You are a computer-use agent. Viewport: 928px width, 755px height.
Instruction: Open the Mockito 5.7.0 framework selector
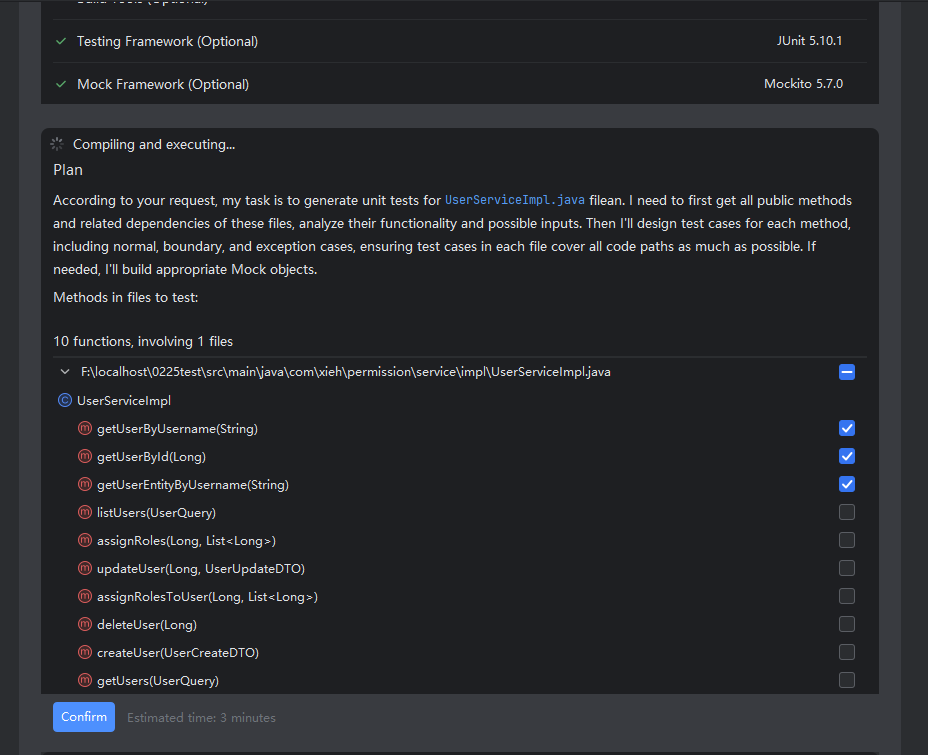pyautogui.click(x=803, y=84)
